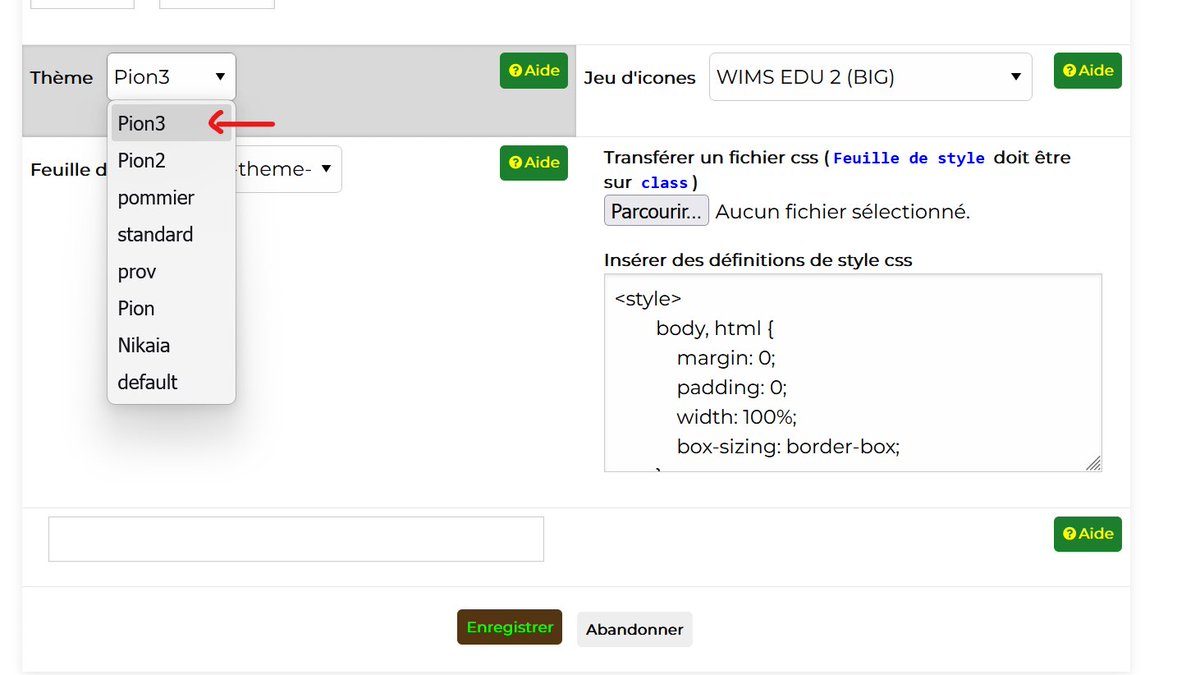Click inside the css style definitions textarea
This screenshot has width=1200, height=675.
(853, 373)
